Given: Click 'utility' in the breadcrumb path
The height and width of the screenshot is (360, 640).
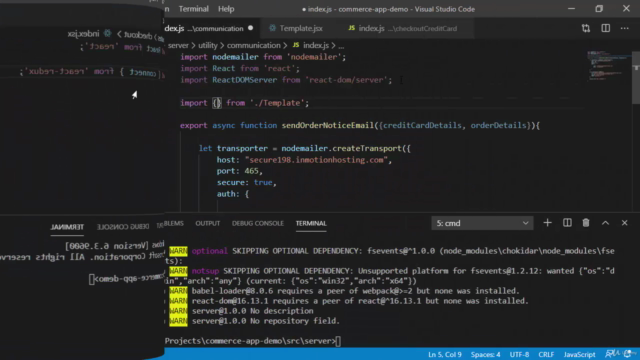Looking at the screenshot, I should point(208,45).
